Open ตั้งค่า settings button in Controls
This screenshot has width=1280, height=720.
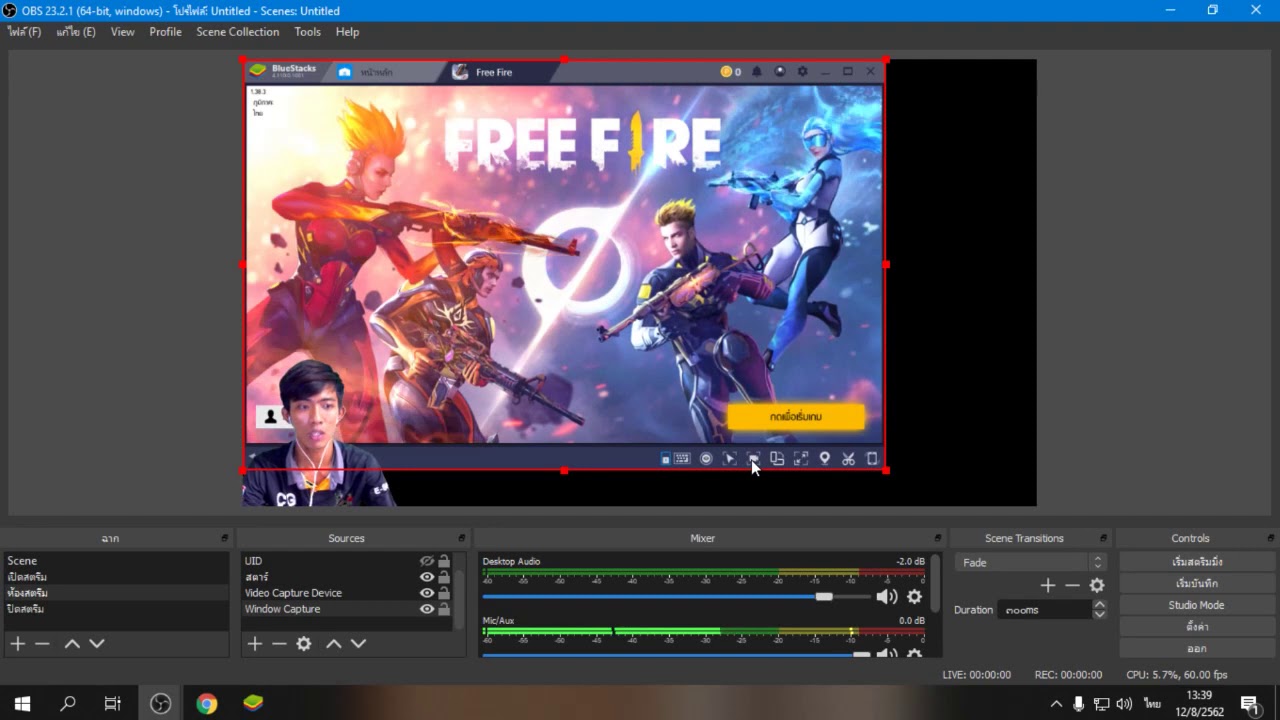(1197, 627)
